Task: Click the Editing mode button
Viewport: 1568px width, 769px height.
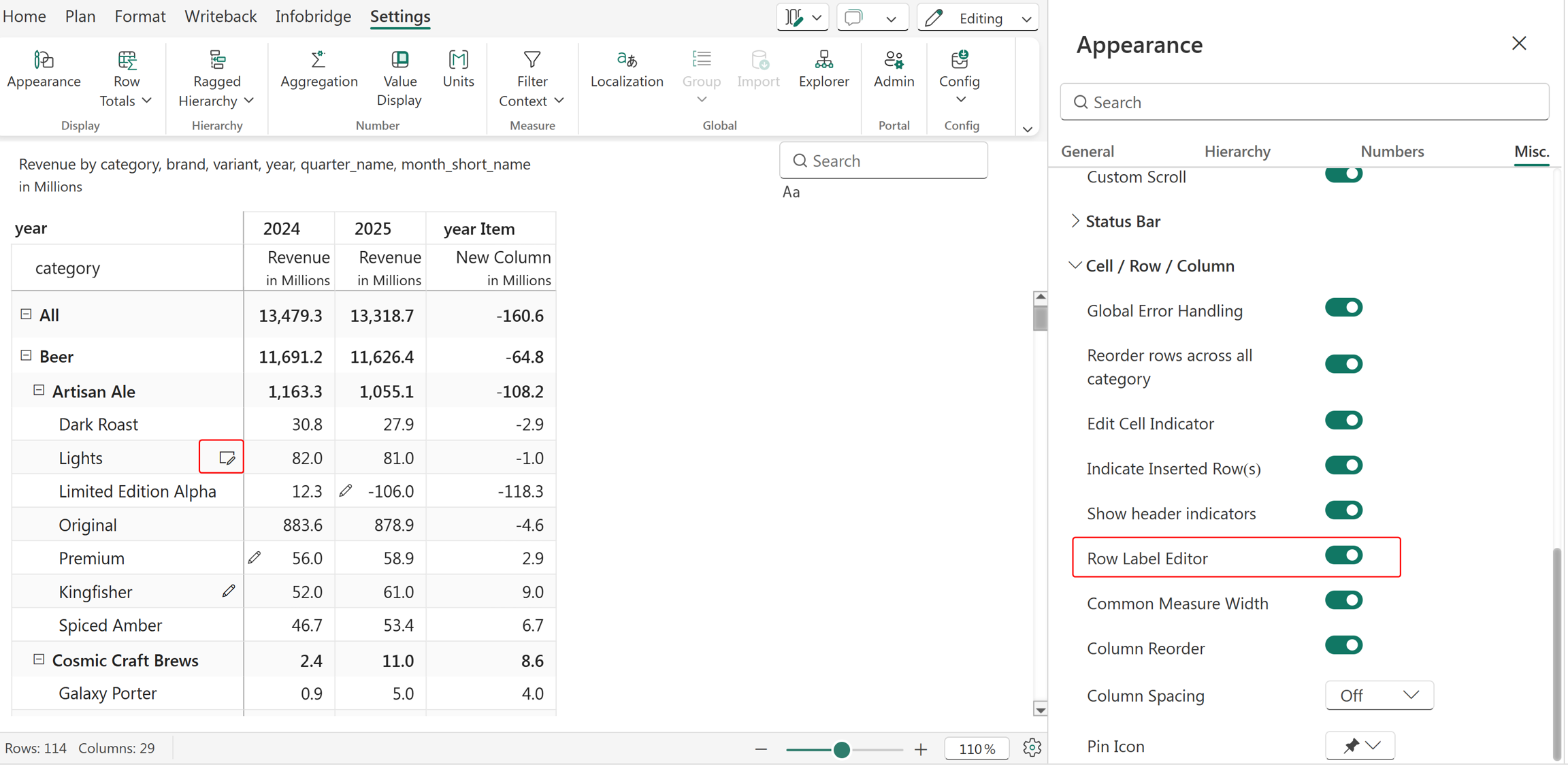Action: click(978, 18)
